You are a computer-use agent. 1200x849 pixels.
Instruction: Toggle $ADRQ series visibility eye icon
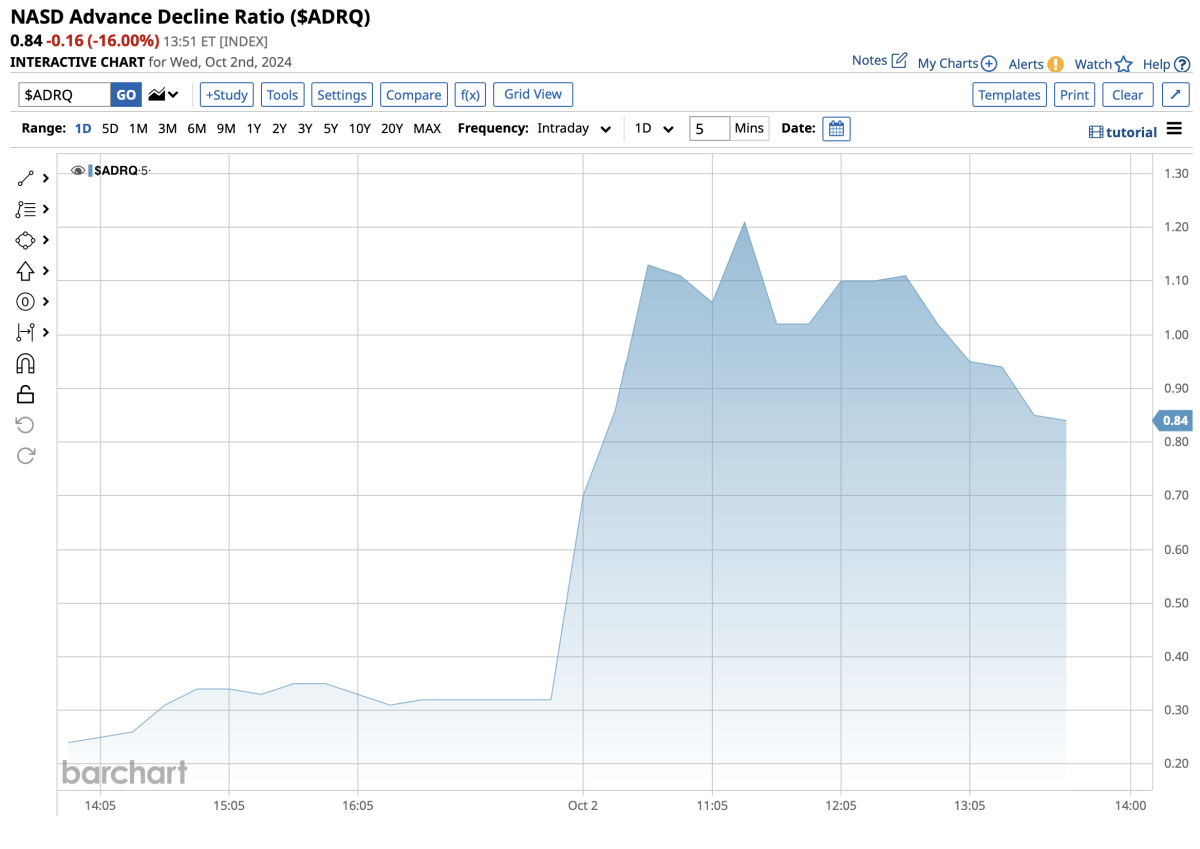(78, 171)
